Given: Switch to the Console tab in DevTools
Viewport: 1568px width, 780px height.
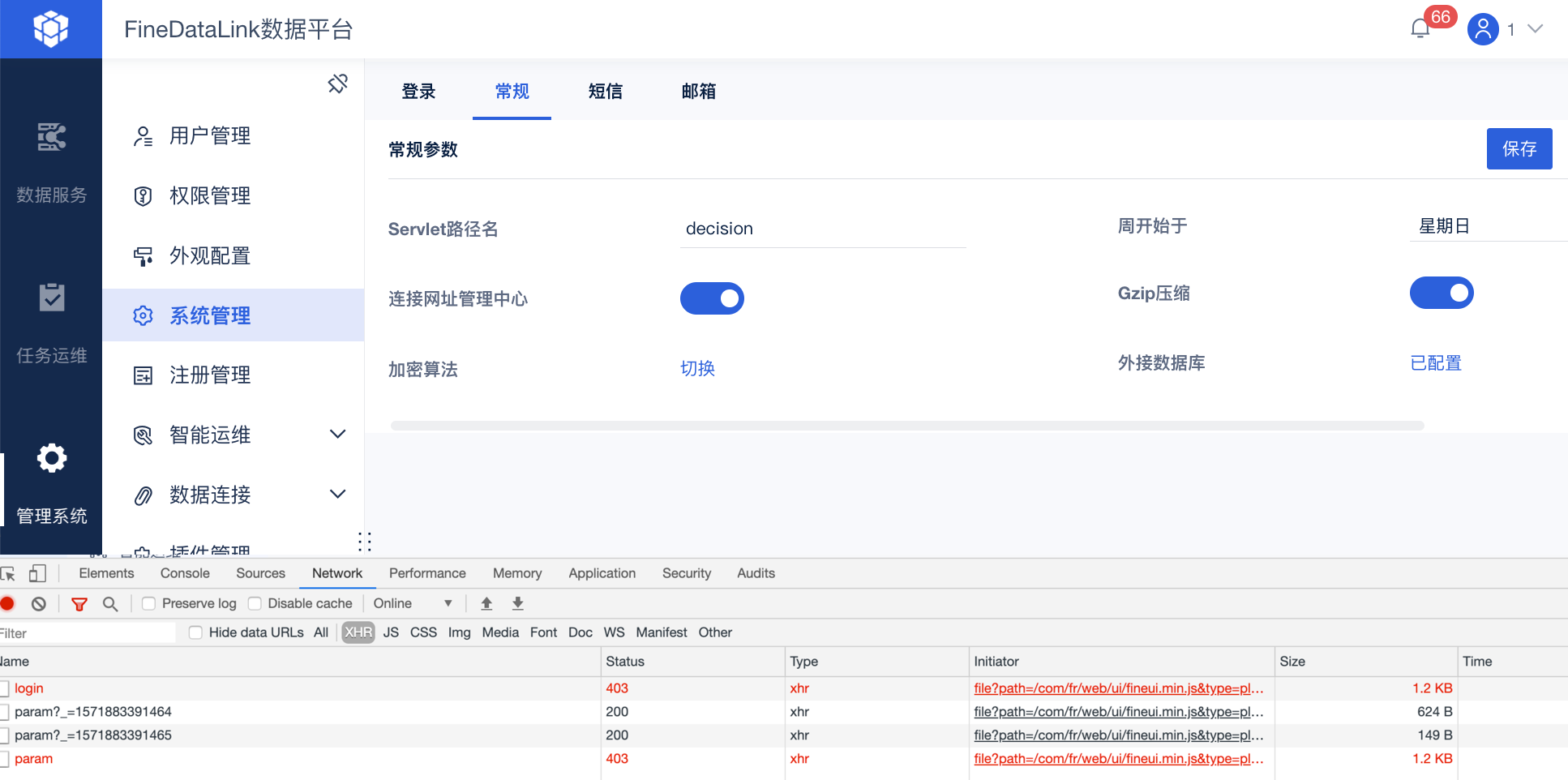Looking at the screenshot, I should click(185, 573).
